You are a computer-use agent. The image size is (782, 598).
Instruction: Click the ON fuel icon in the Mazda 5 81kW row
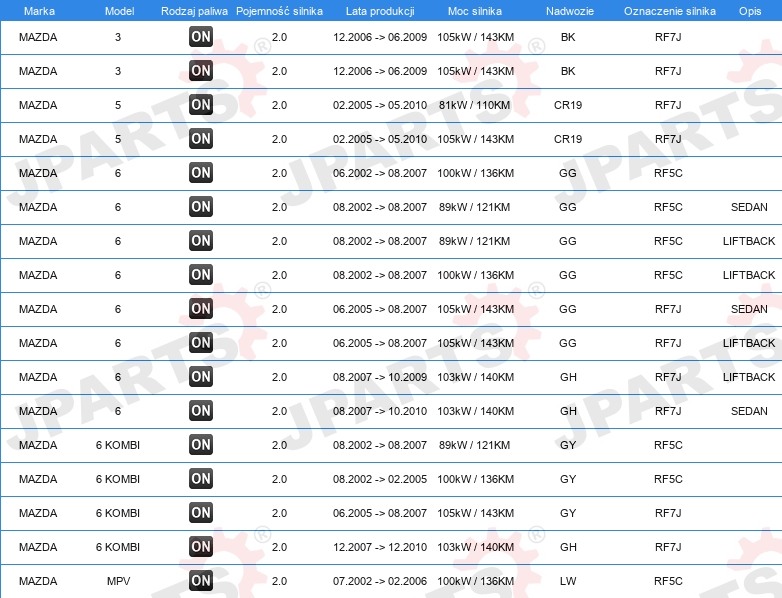coord(201,105)
